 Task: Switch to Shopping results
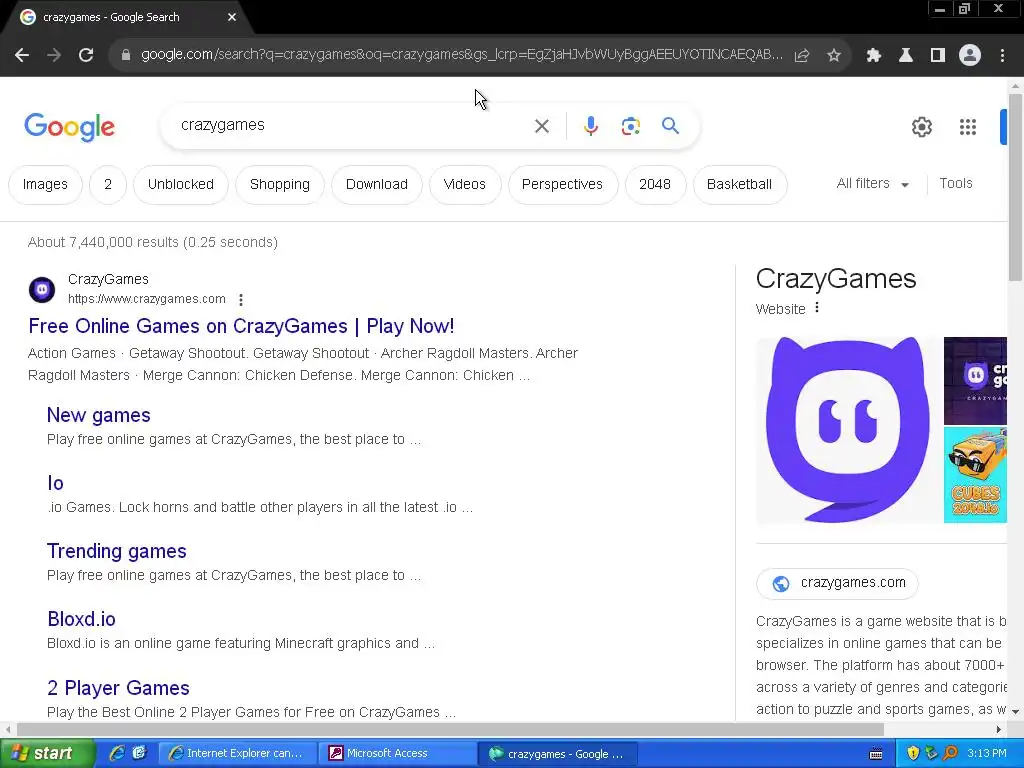coord(280,185)
